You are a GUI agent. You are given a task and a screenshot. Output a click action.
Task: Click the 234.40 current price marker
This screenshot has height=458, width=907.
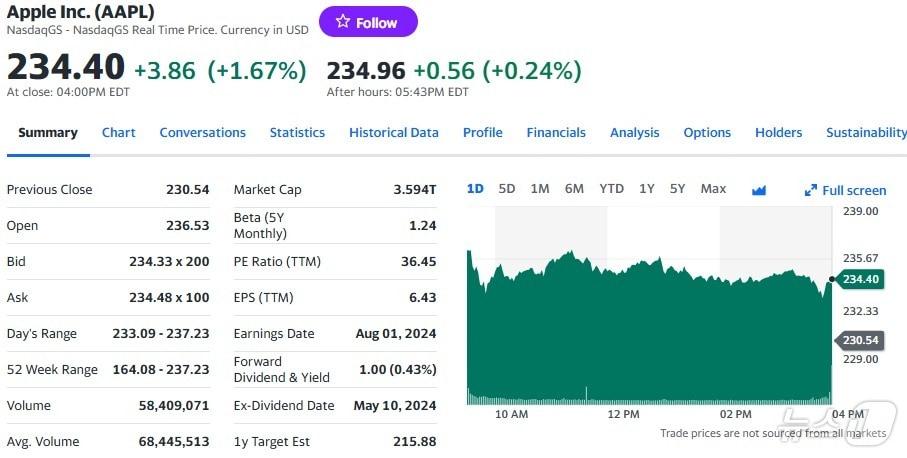[x=860, y=279]
